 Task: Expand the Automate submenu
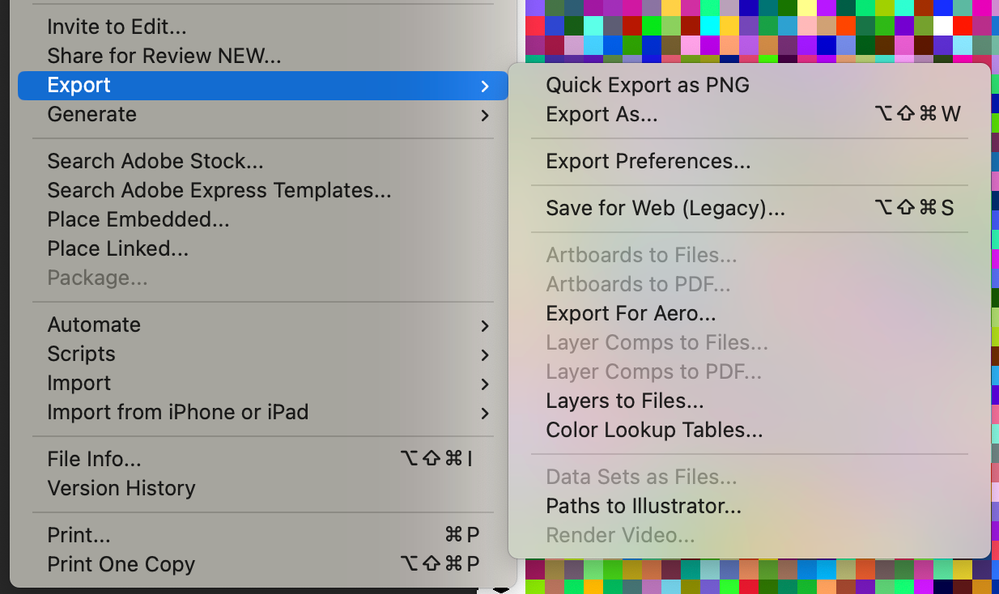click(x=94, y=325)
